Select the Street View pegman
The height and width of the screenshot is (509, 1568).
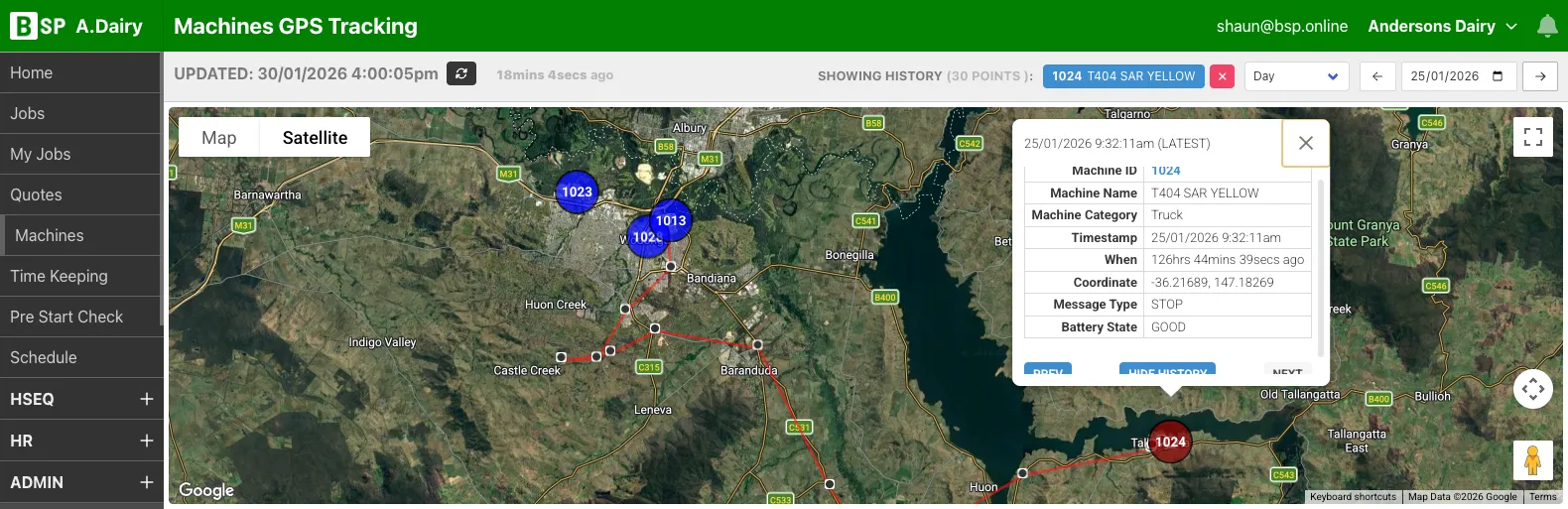[1533, 460]
